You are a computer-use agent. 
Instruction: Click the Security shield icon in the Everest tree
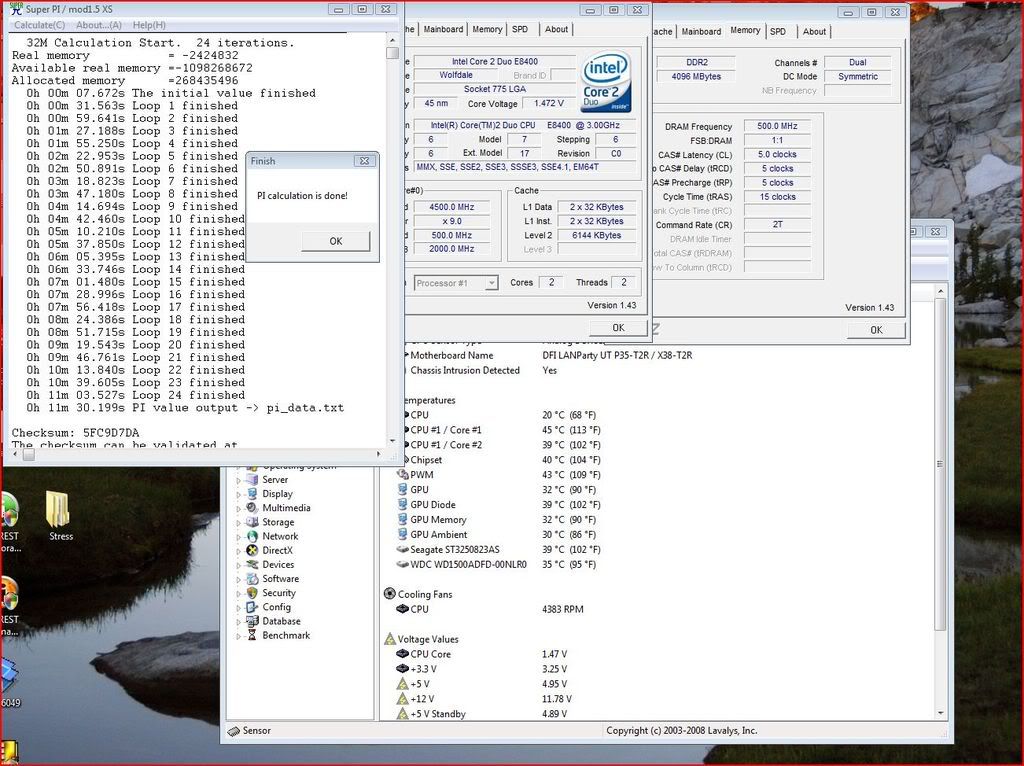click(x=251, y=593)
